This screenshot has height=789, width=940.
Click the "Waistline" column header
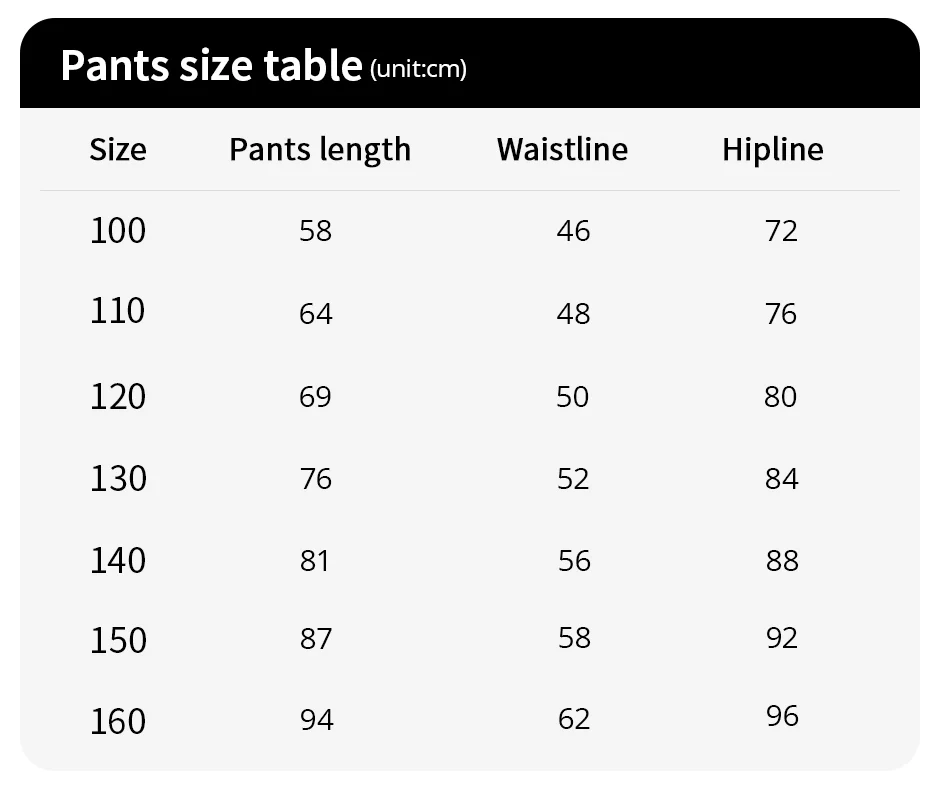point(562,150)
